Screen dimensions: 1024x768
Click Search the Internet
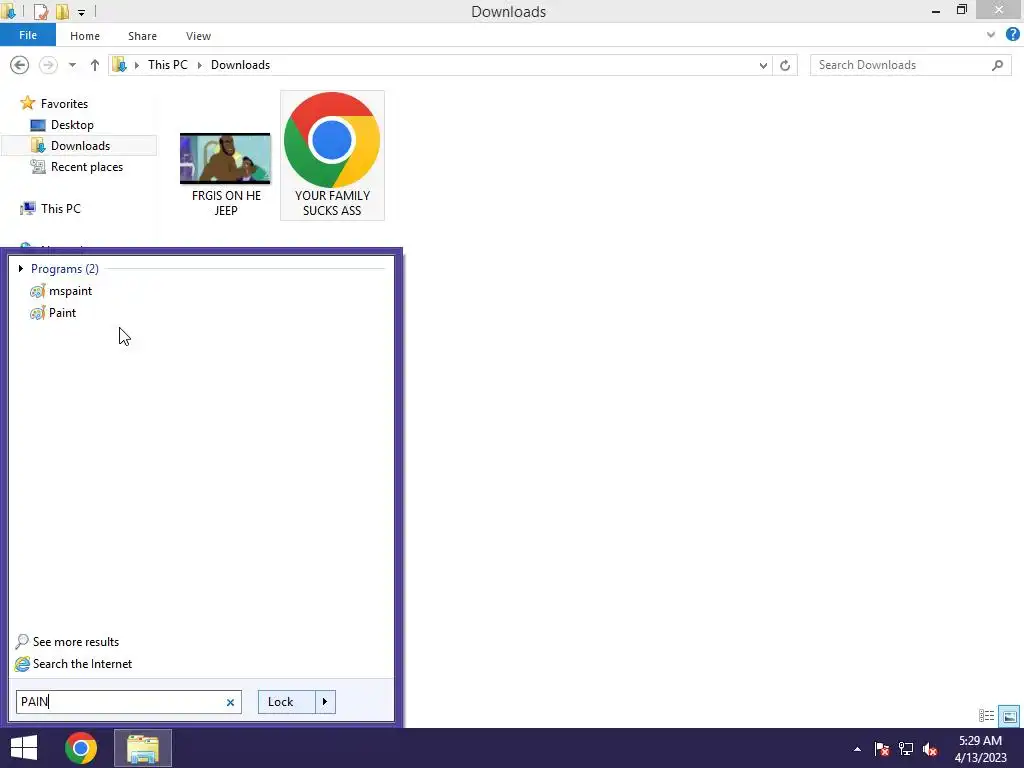(x=73, y=664)
